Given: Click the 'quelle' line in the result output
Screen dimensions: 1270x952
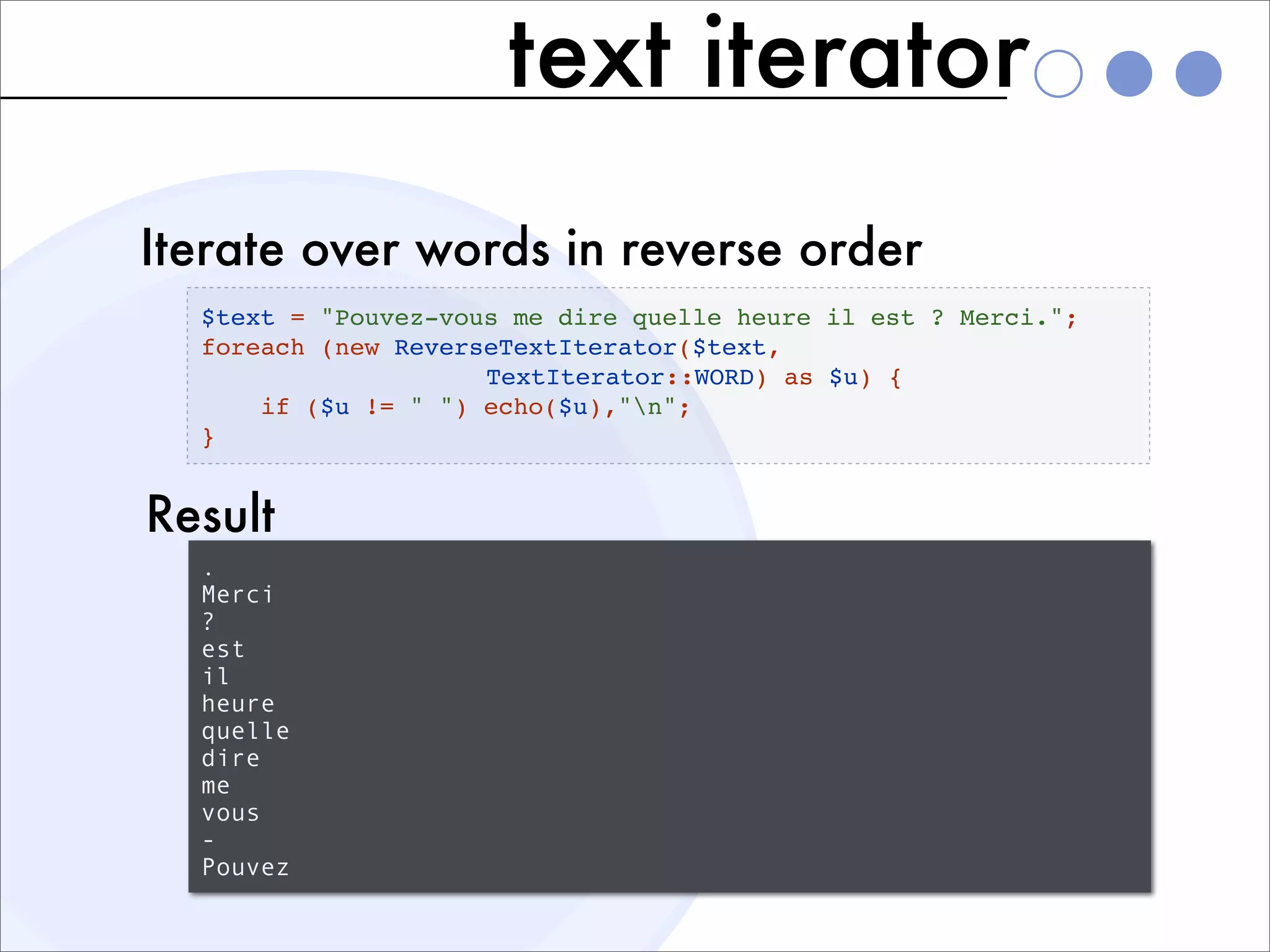Looking at the screenshot, I should click(x=245, y=731).
